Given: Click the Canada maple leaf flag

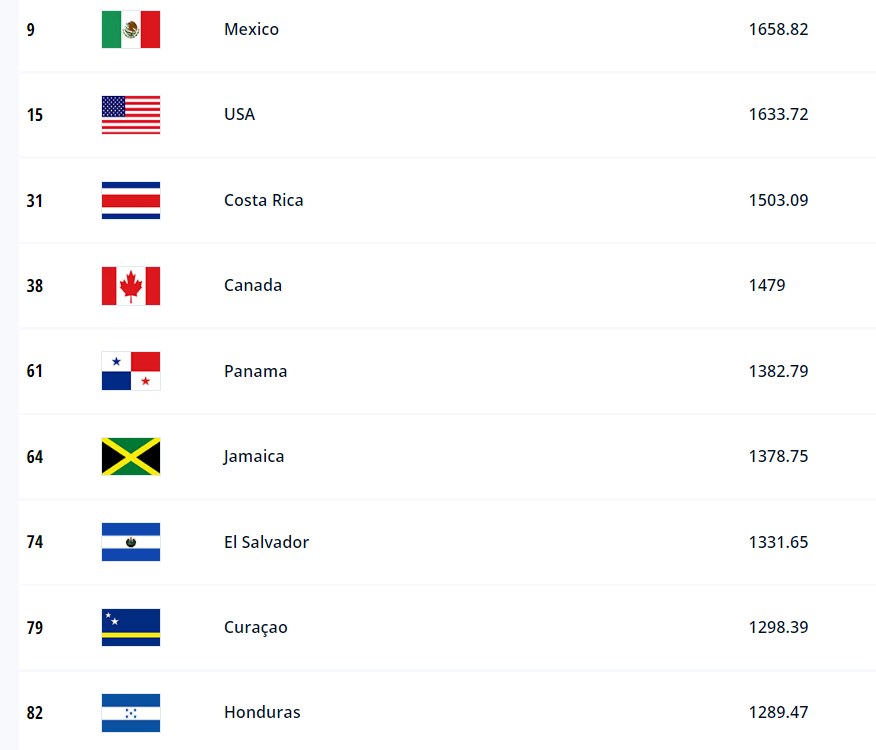Looking at the screenshot, I should (x=131, y=286).
